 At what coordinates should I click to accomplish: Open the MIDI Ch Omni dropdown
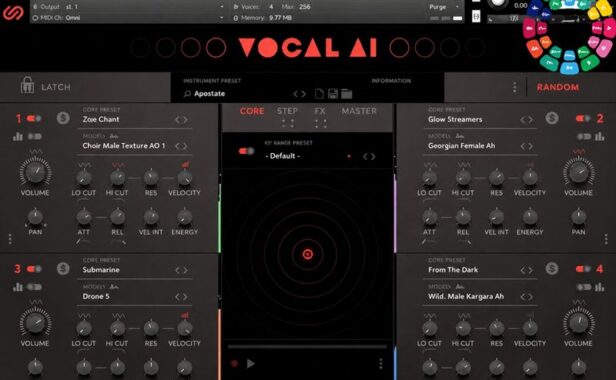point(128,18)
